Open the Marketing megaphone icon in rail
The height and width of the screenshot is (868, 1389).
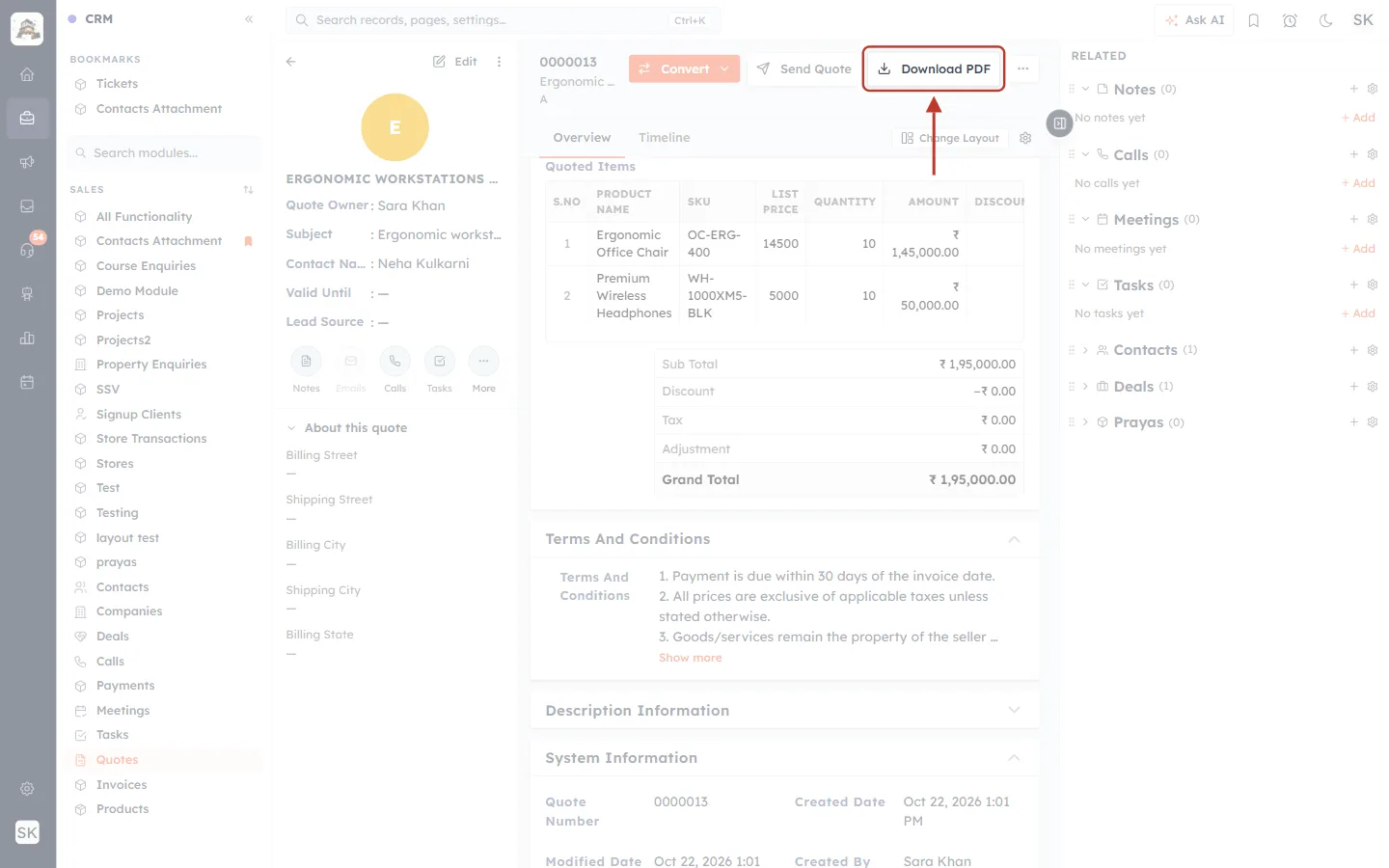click(27, 162)
